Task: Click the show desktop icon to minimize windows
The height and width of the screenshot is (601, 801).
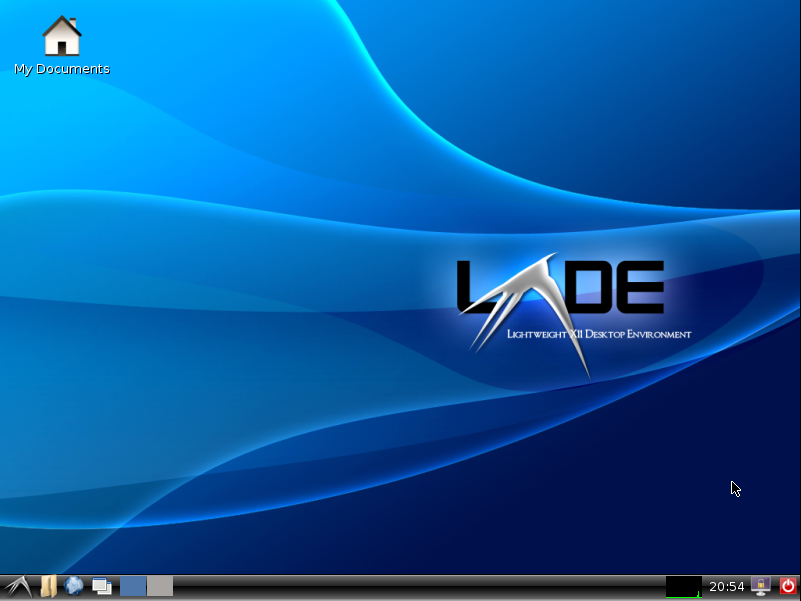Action: 102,586
